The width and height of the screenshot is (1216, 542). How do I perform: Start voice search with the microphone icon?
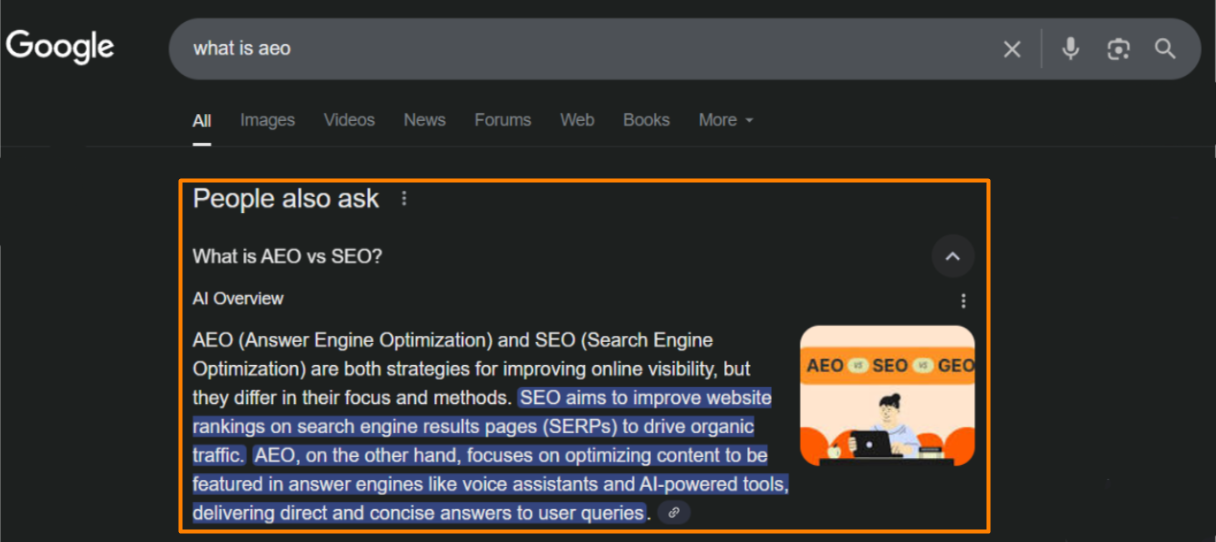click(1070, 48)
